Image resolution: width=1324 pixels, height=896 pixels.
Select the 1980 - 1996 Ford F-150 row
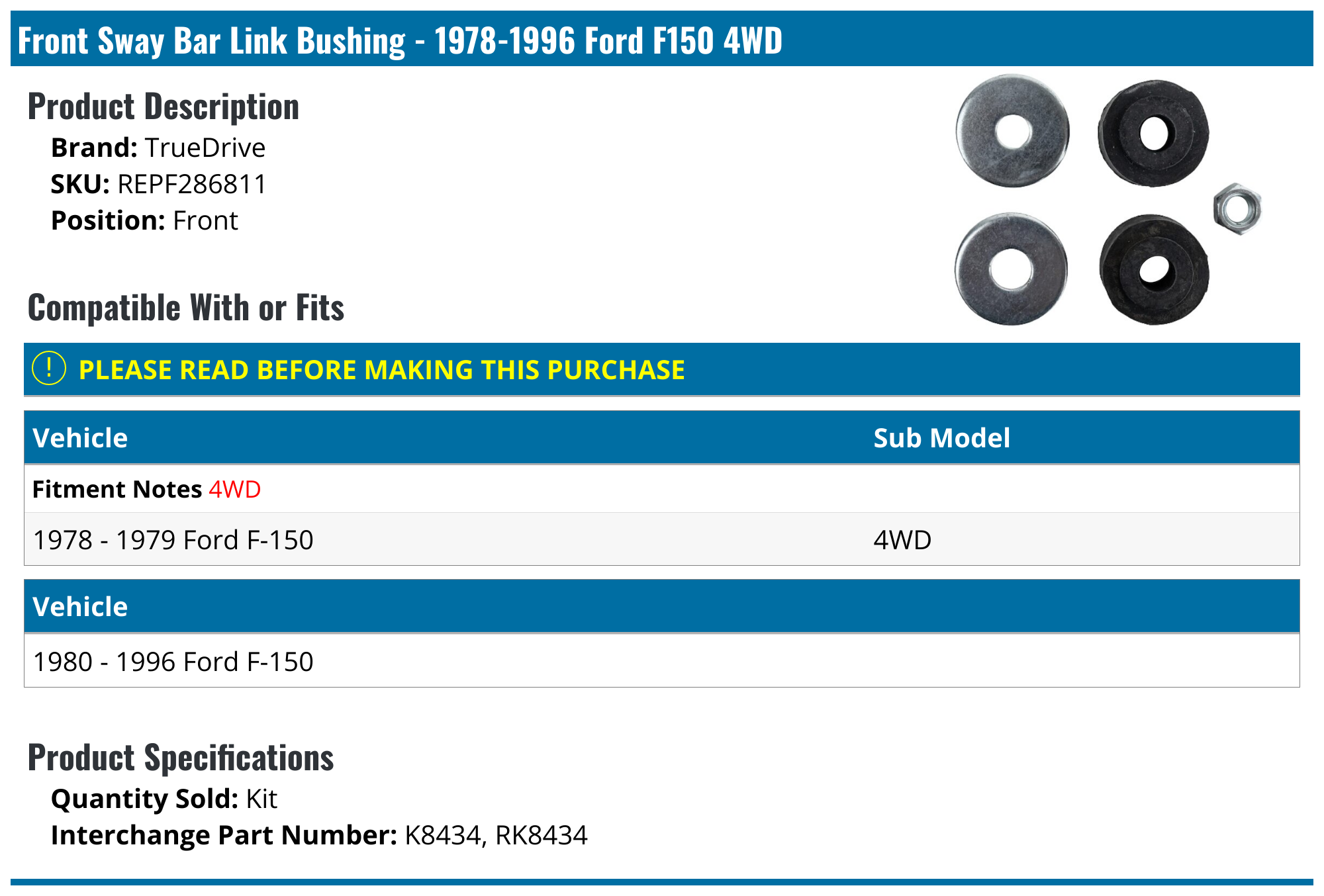coord(173,662)
